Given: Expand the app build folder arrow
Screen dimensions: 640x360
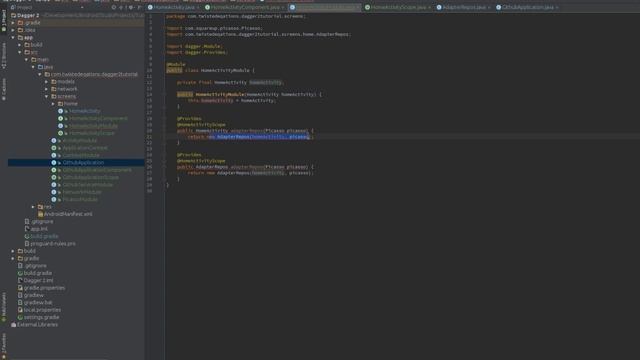Looking at the screenshot, I should (20, 45).
